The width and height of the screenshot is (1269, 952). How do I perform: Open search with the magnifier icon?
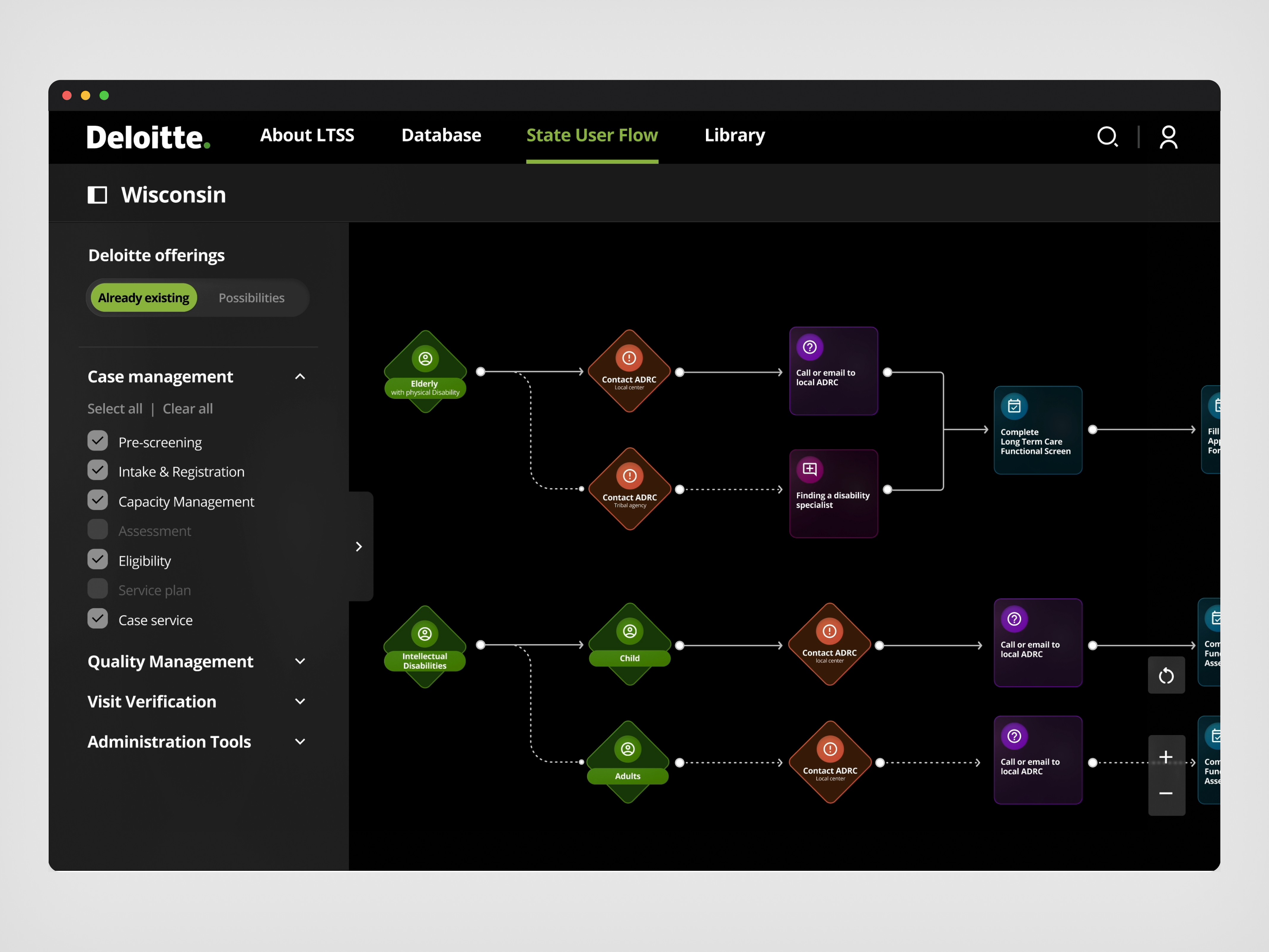point(1107,137)
